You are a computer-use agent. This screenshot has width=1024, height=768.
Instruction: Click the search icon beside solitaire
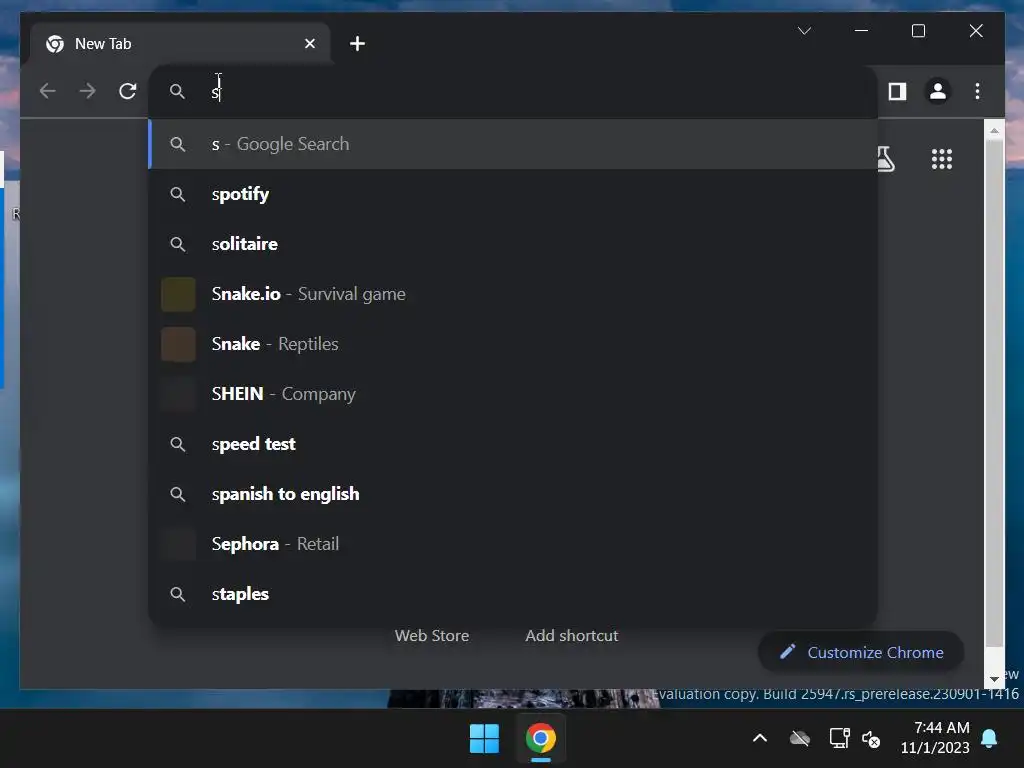pos(178,244)
